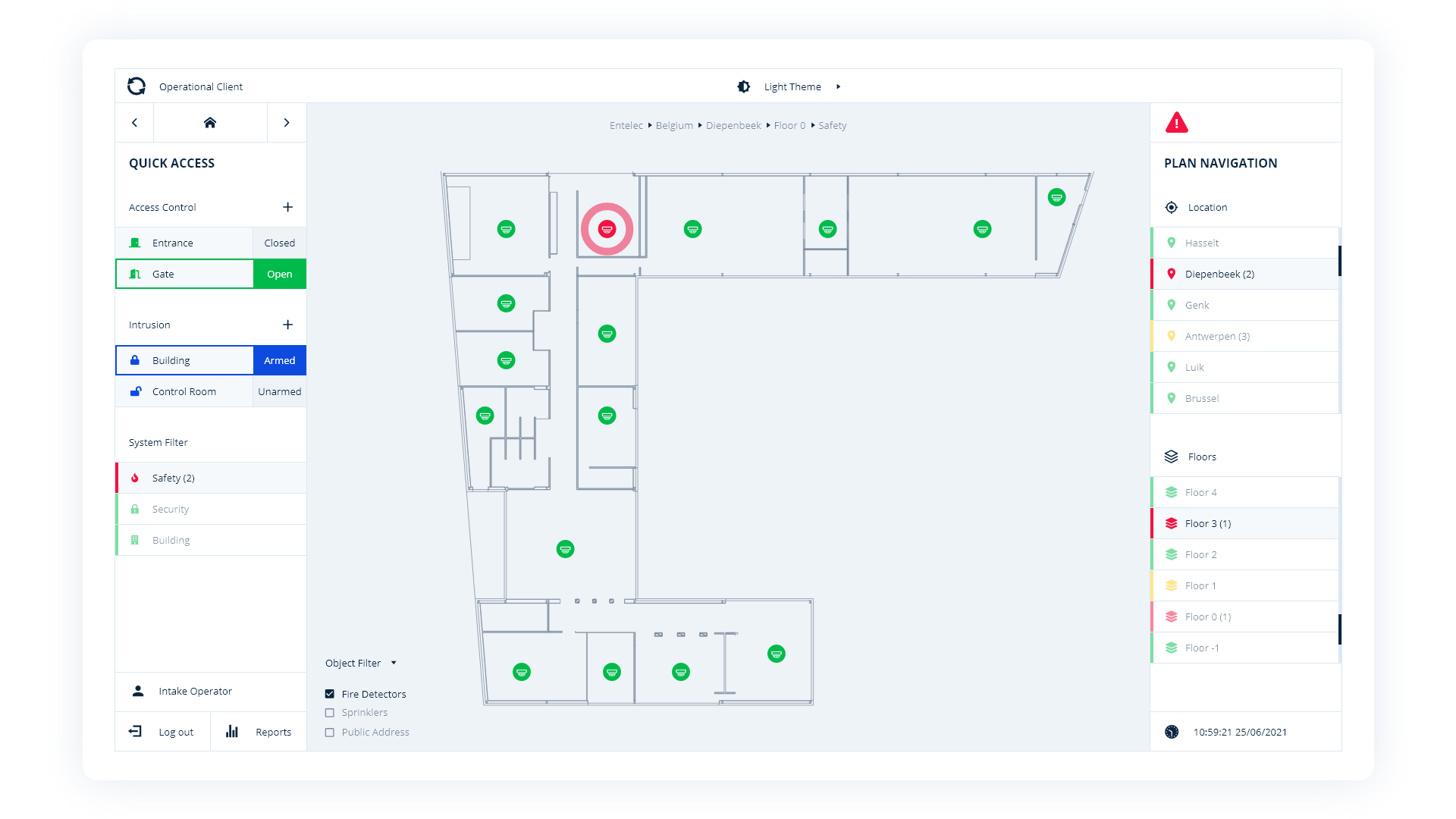Check the Public Address checkbox
The height and width of the screenshot is (819, 1456).
pyautogui.click(x=330, y=733)
